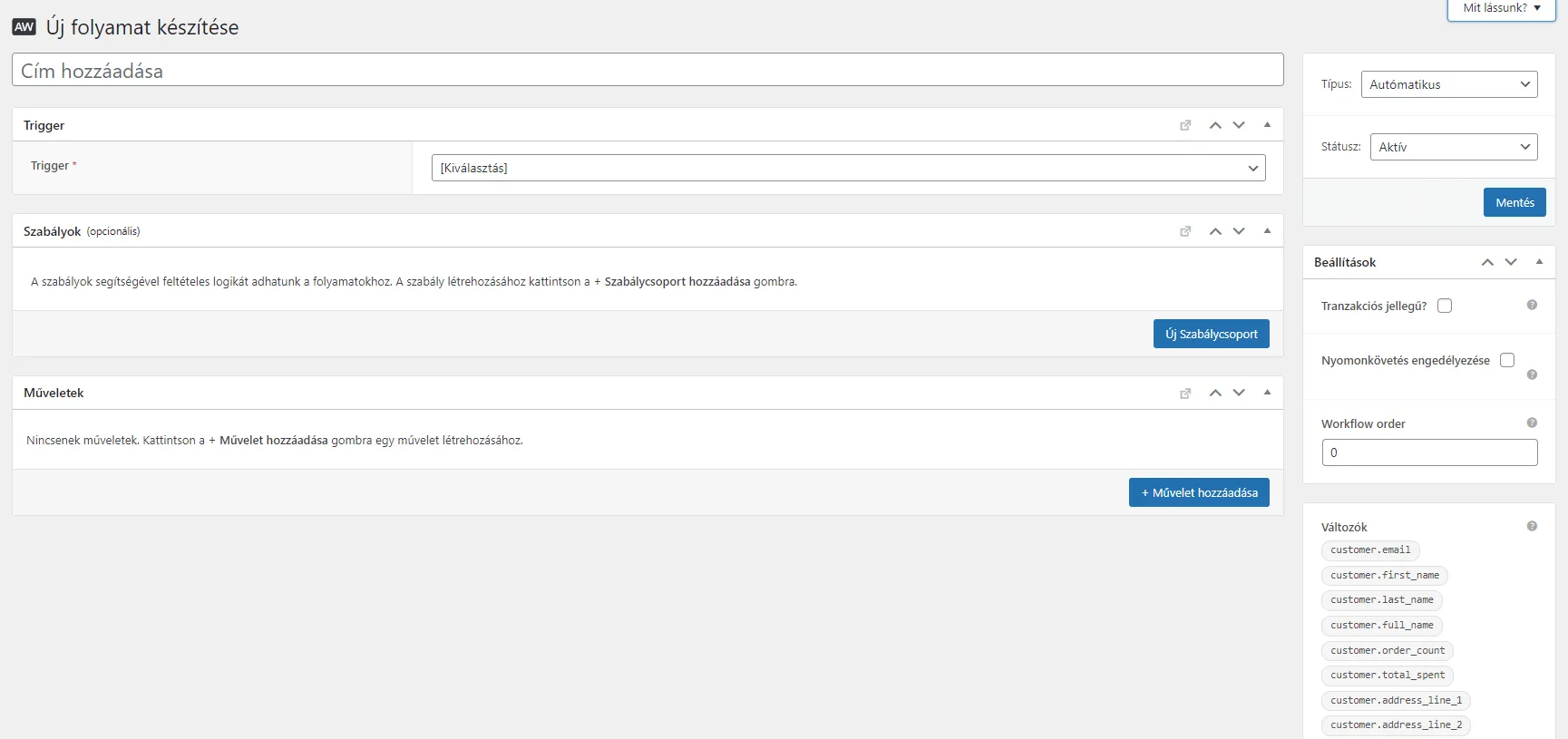This screenshot has height=739, width=1568.
Task: Select the customer.address_line_2 variable
Action: click(x=1397, y=725)
